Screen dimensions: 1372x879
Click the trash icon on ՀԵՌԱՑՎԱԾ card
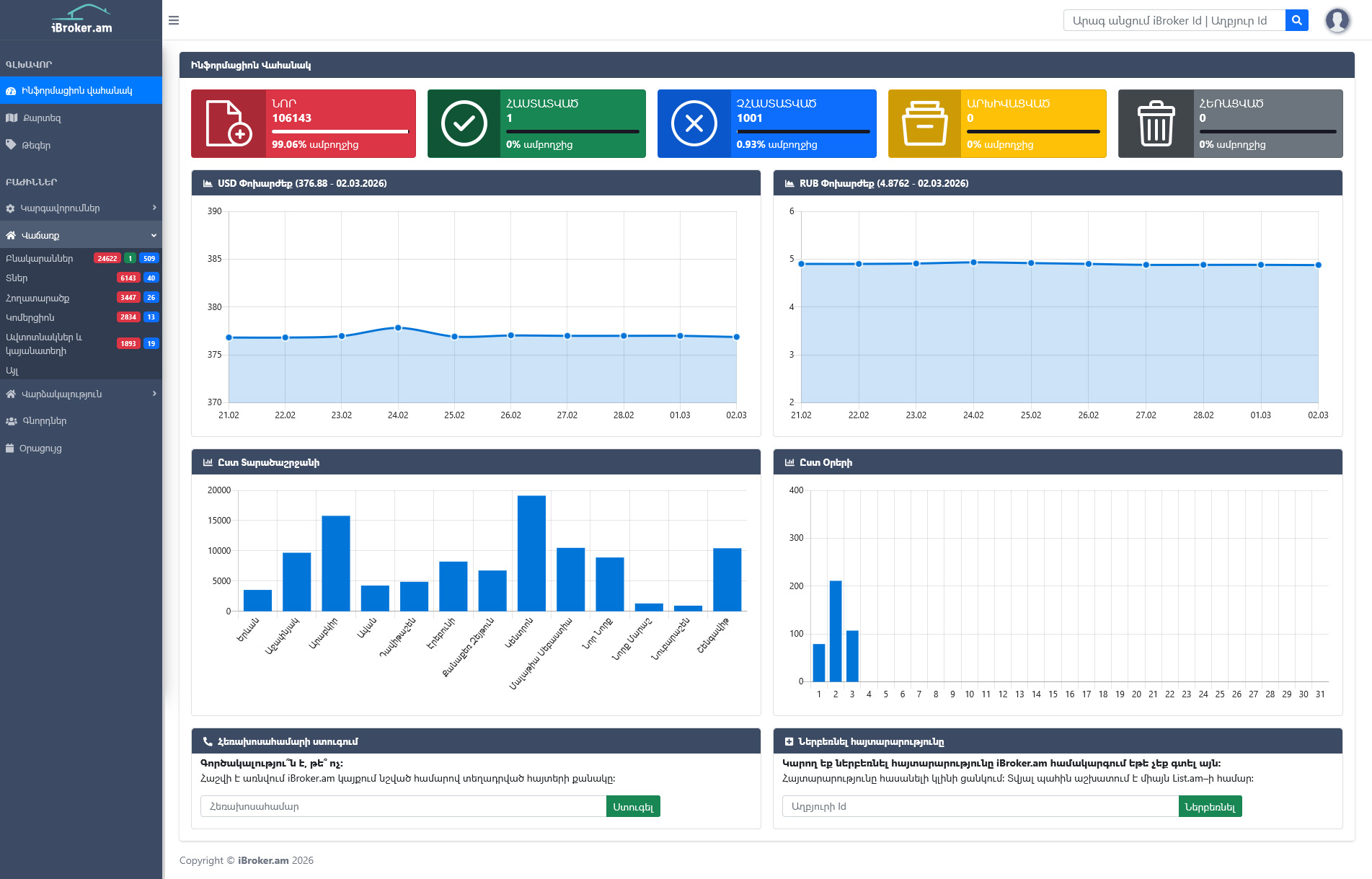click(1156, 123)
